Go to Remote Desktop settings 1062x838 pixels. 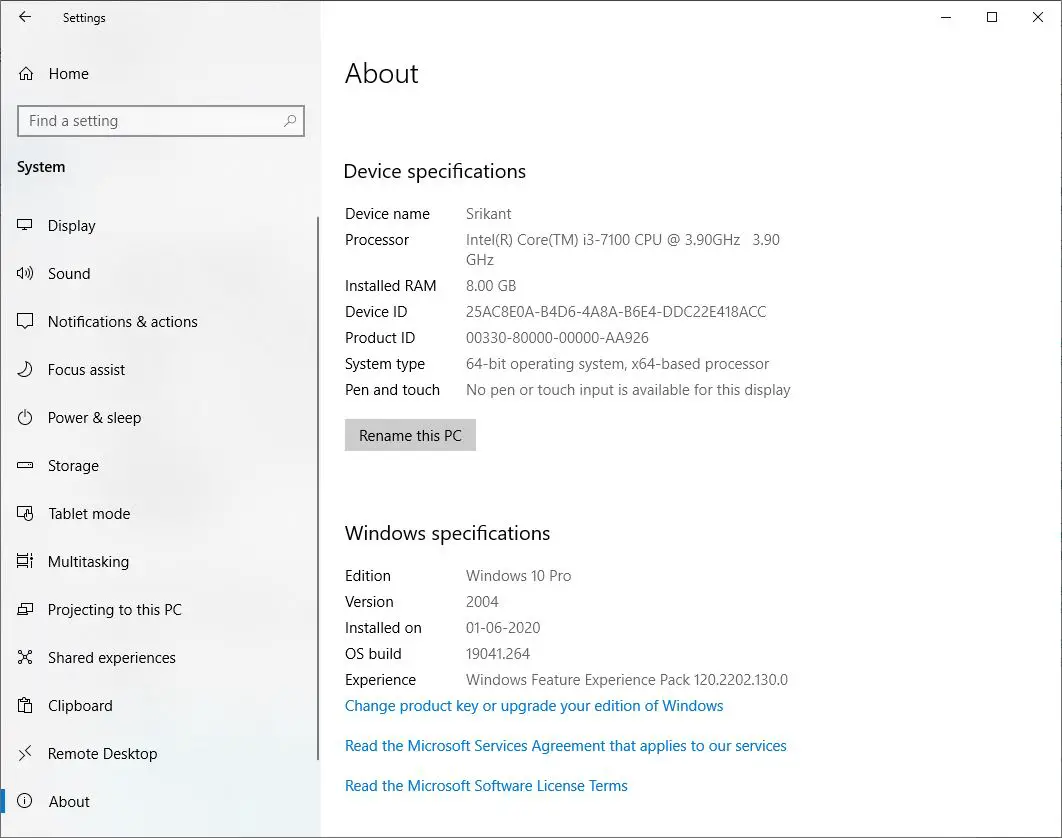[161, 754]
